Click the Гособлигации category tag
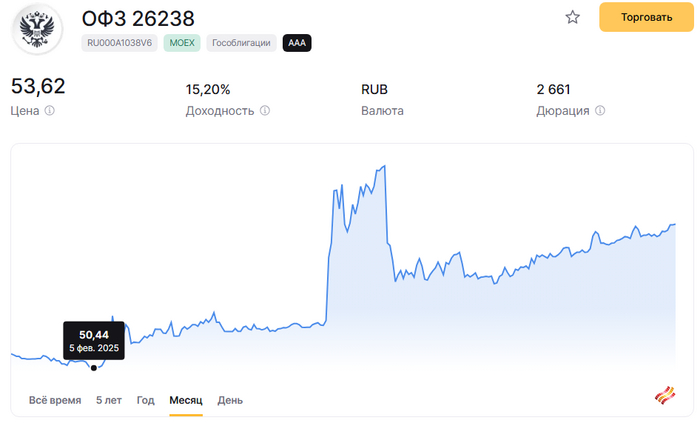The height and width of the screenshot is (423, 700). click(x=241, y=43)
